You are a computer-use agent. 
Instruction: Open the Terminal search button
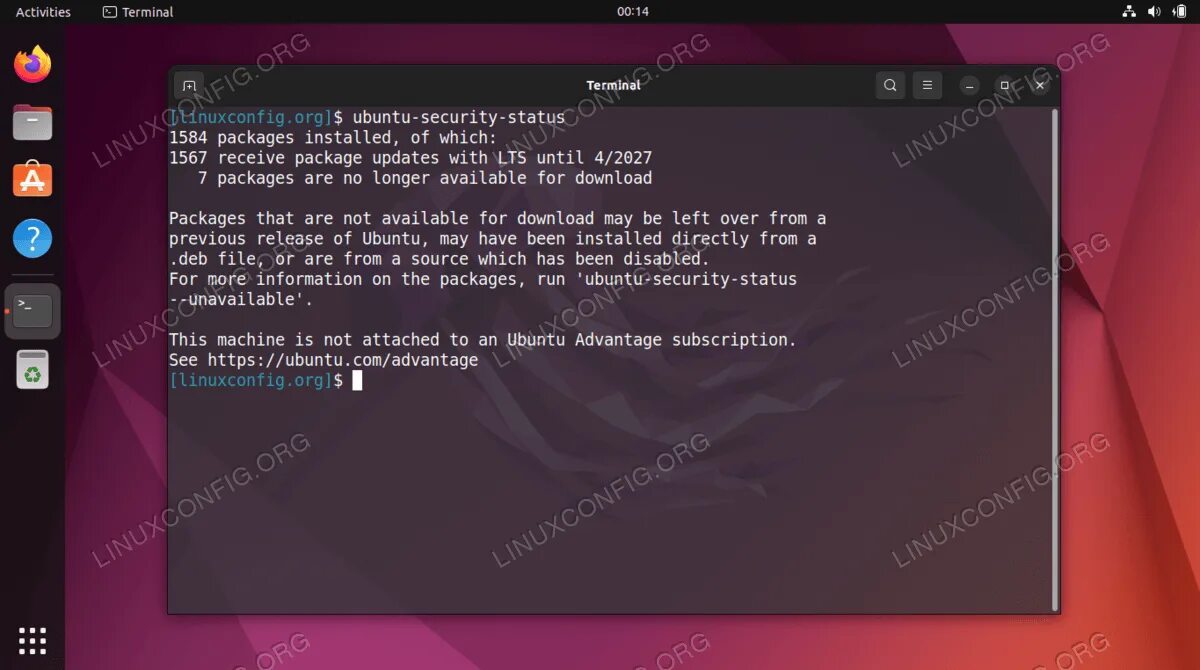pos(890,85)
